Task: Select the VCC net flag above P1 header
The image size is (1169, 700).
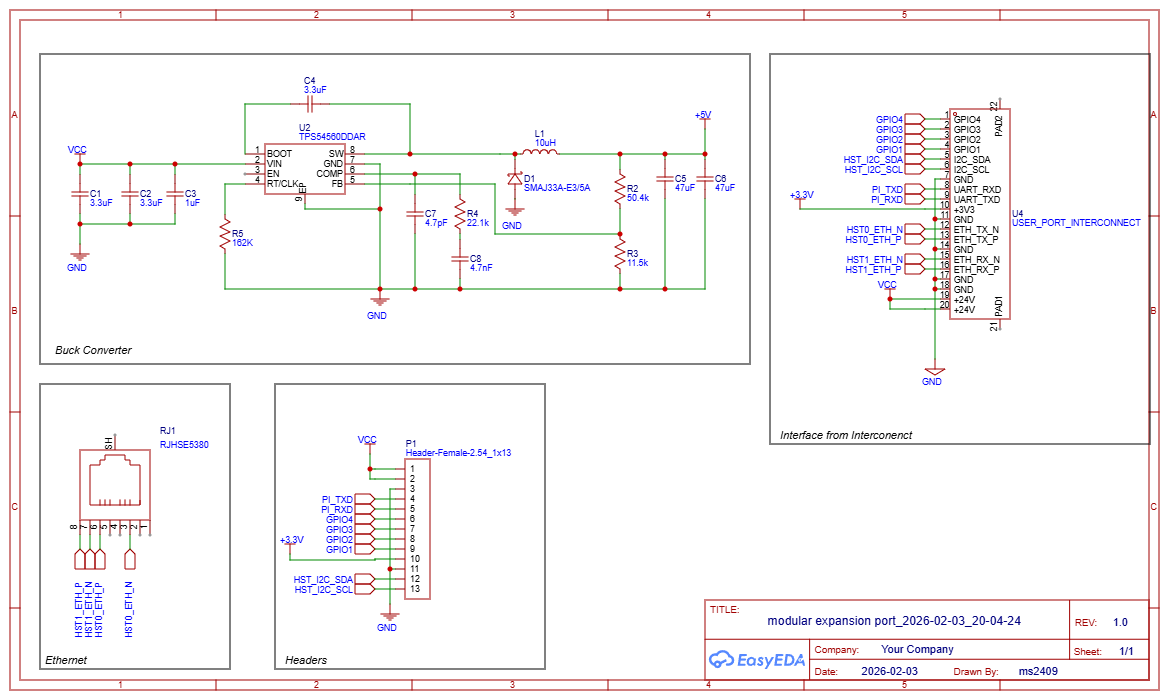Action: 368,442
